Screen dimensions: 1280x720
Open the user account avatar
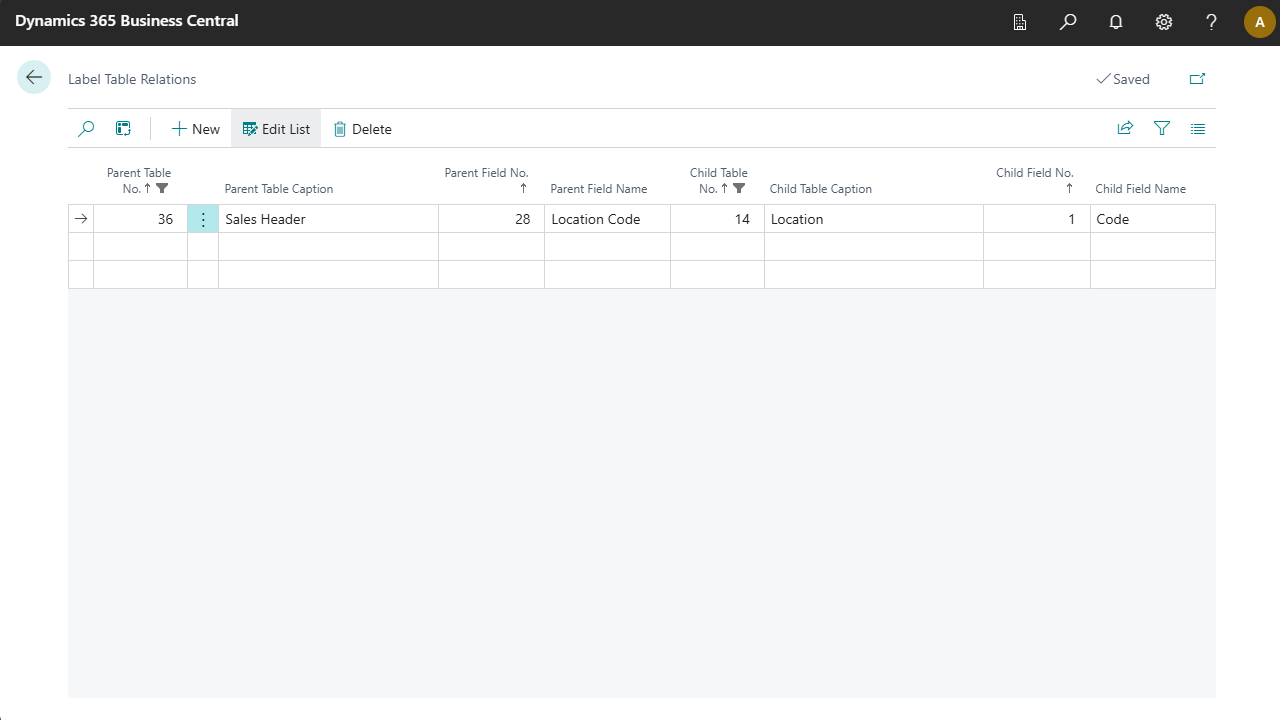1259,22
